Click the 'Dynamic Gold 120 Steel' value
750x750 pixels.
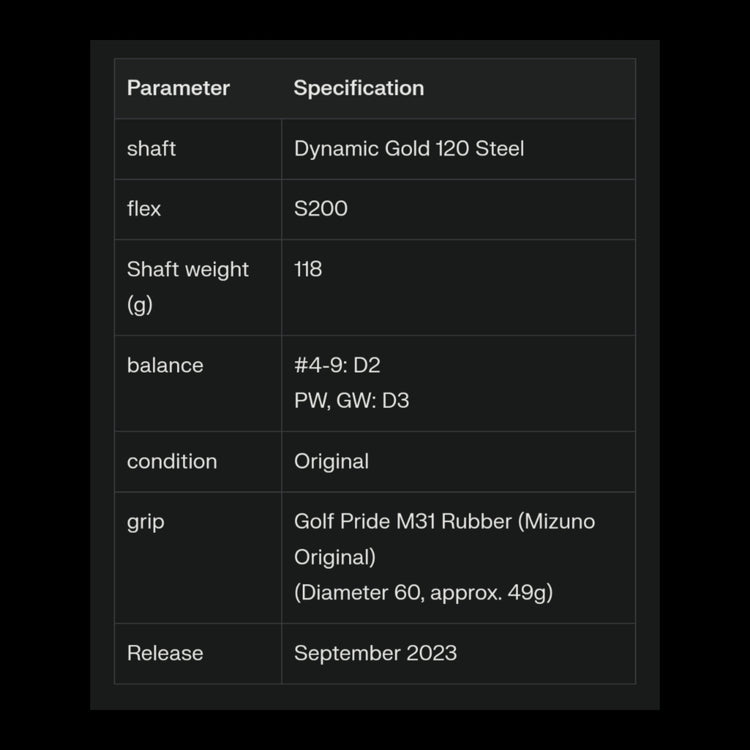click(408, 149)
